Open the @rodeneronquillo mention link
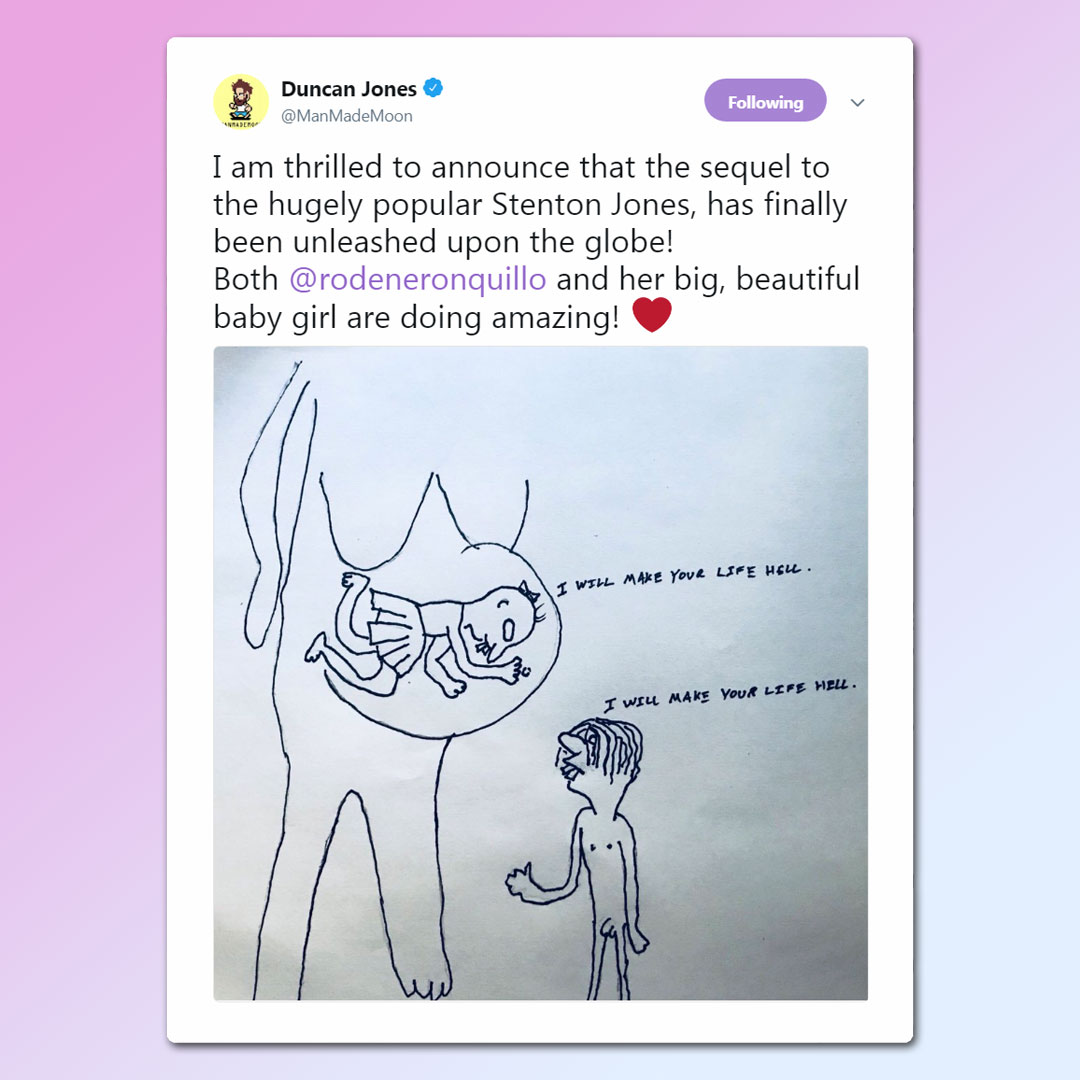 (417, 280)
